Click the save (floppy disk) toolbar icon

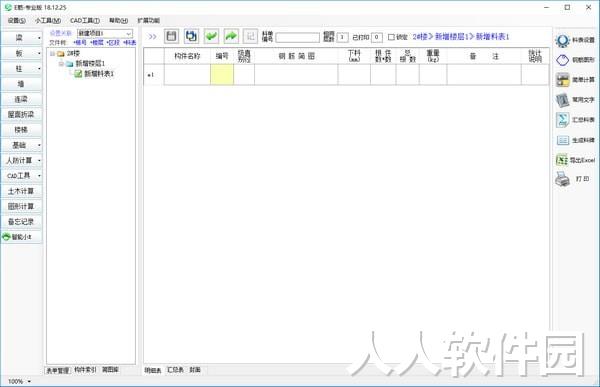[171, 36]
